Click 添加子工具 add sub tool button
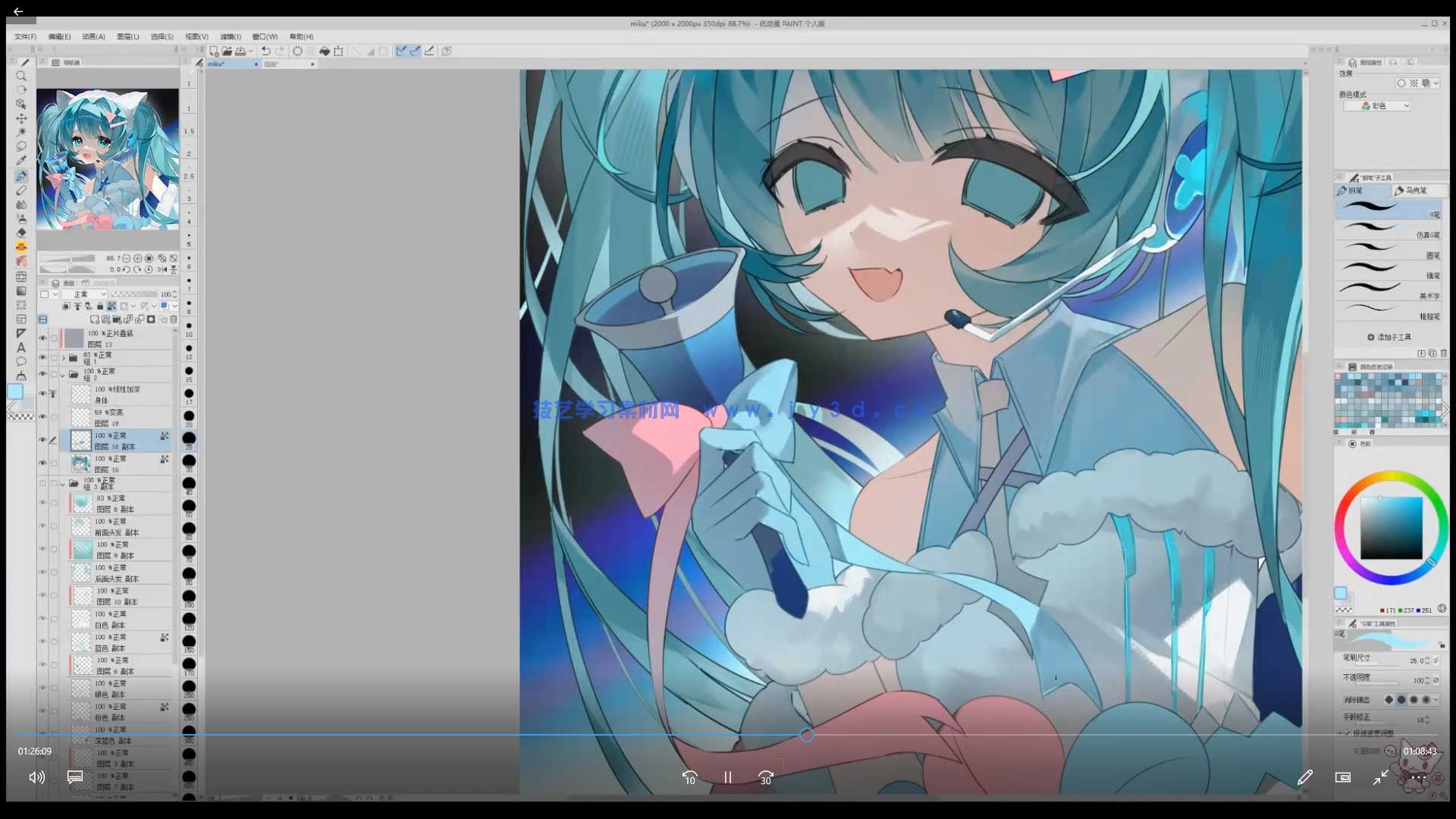The image size is (1456, 819). point(1389,337)
